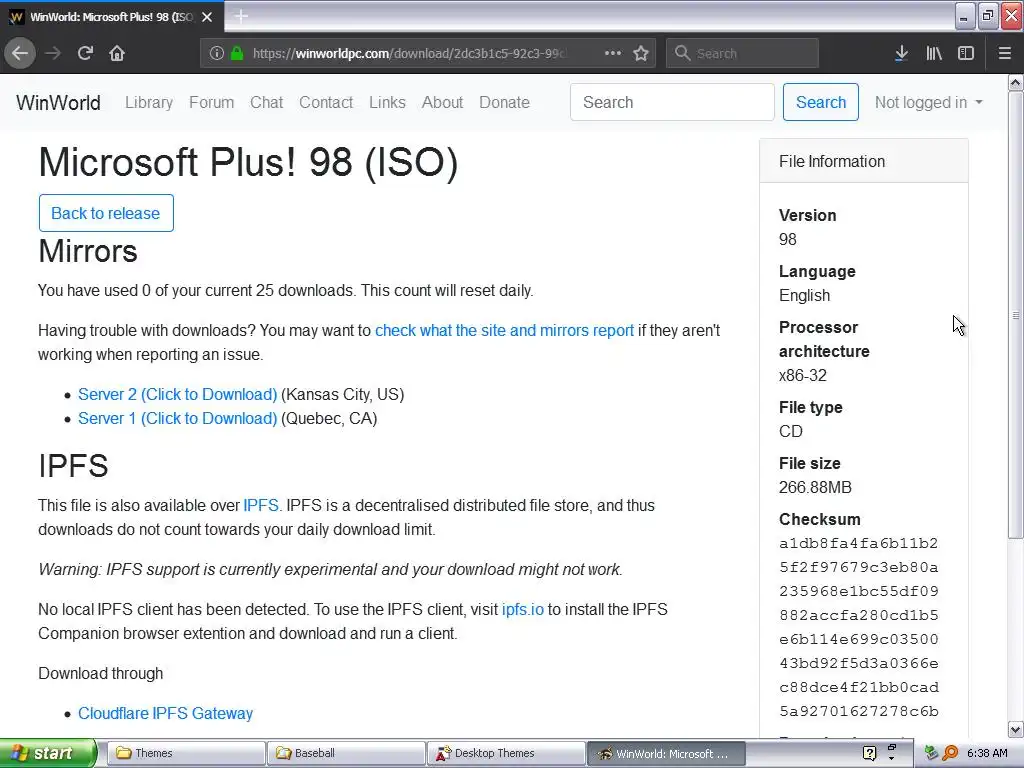Follow the IPFS link in the paragraph
Image resolution: width=1024 pixels, height=768 pixels.
(261, 505)
